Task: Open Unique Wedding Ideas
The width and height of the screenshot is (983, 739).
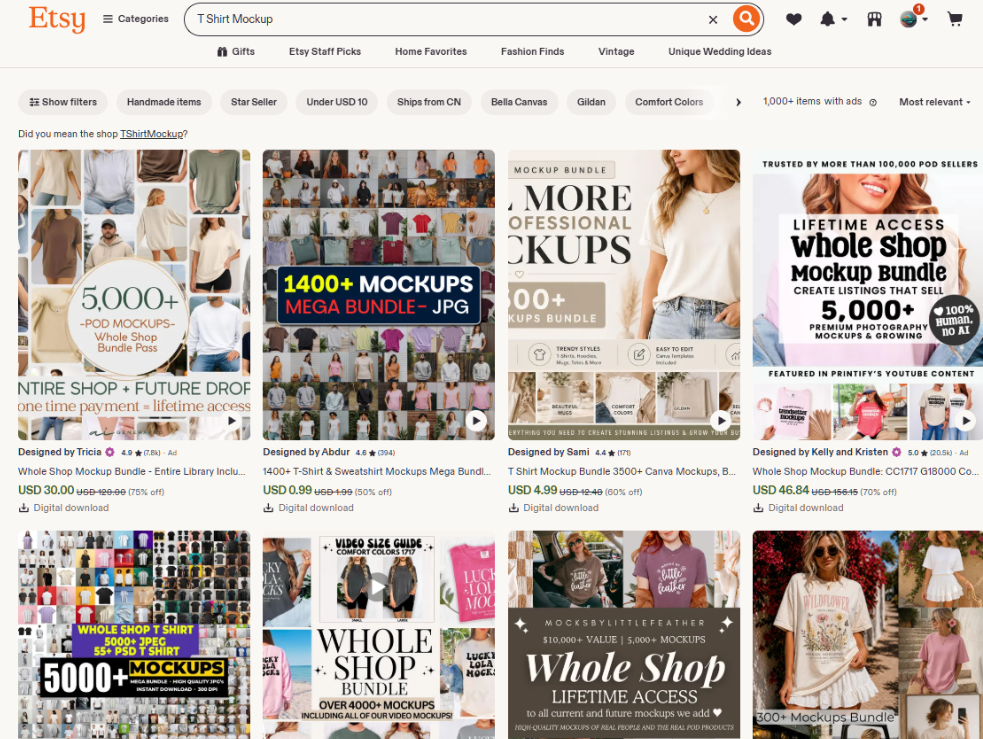Action: (720, 51)
